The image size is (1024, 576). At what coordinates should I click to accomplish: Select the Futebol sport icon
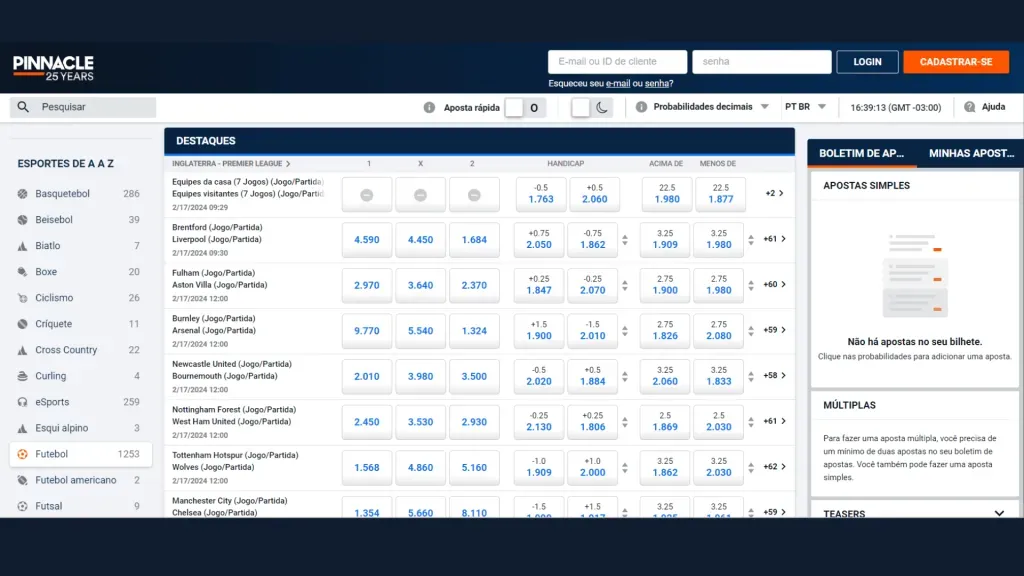click(20, 454)
